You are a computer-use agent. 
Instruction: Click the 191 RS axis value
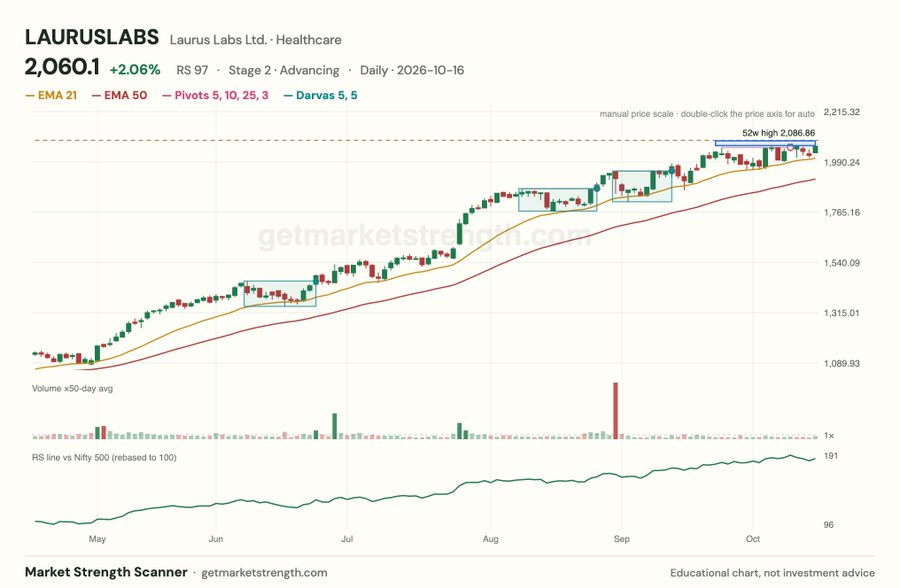coord(831,456)
